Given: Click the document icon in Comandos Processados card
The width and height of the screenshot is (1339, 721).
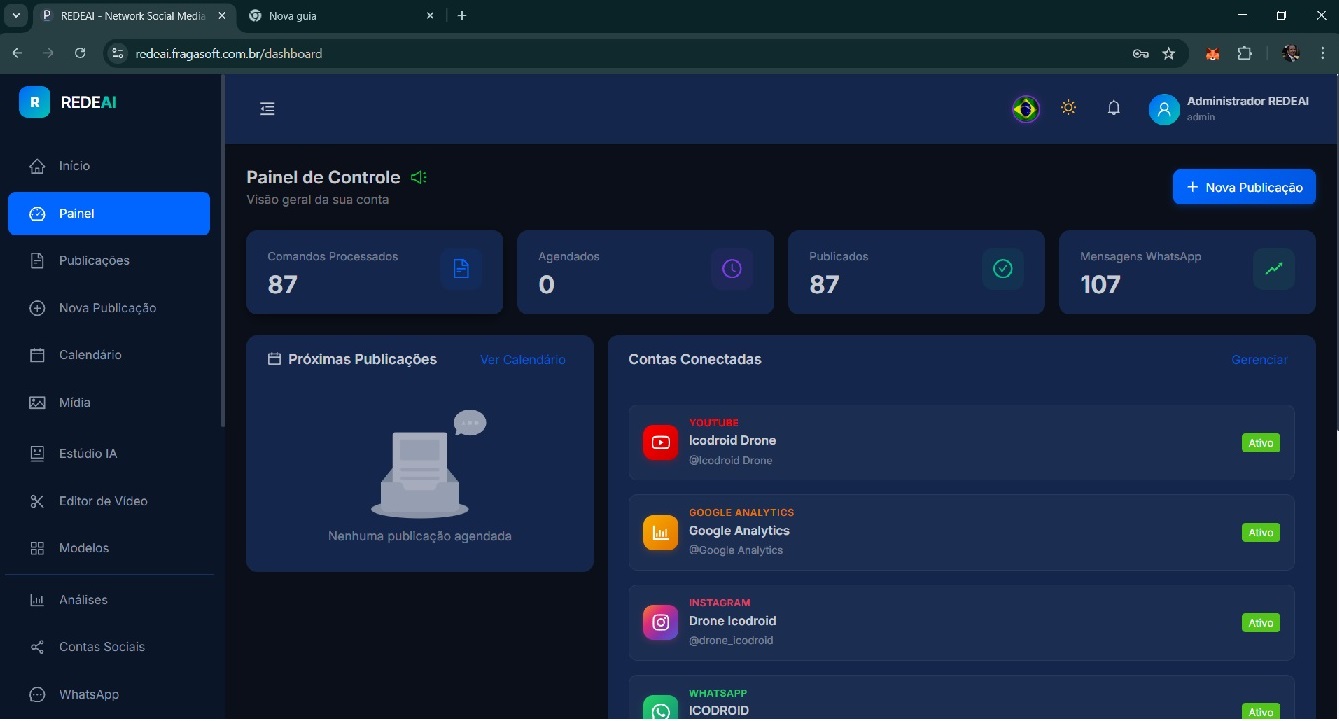Looking at the screenshot, I should [x=461, y=269].
